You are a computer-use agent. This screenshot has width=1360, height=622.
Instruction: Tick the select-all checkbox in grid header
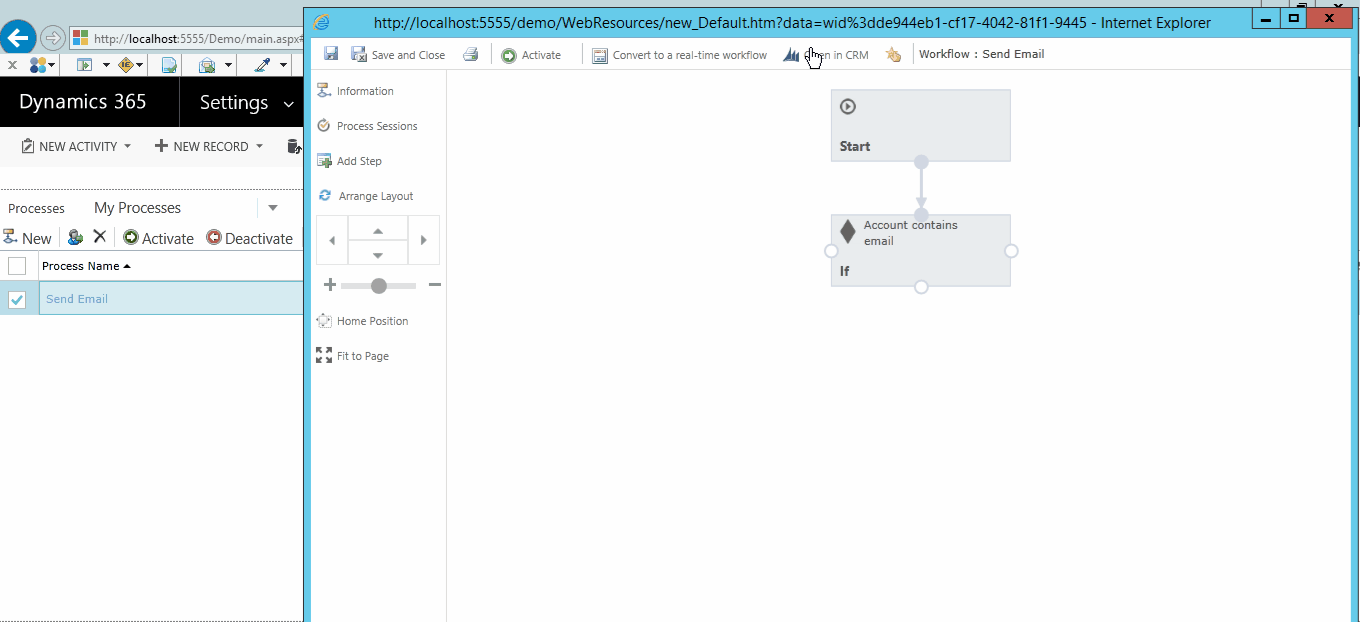pos(17,266)
